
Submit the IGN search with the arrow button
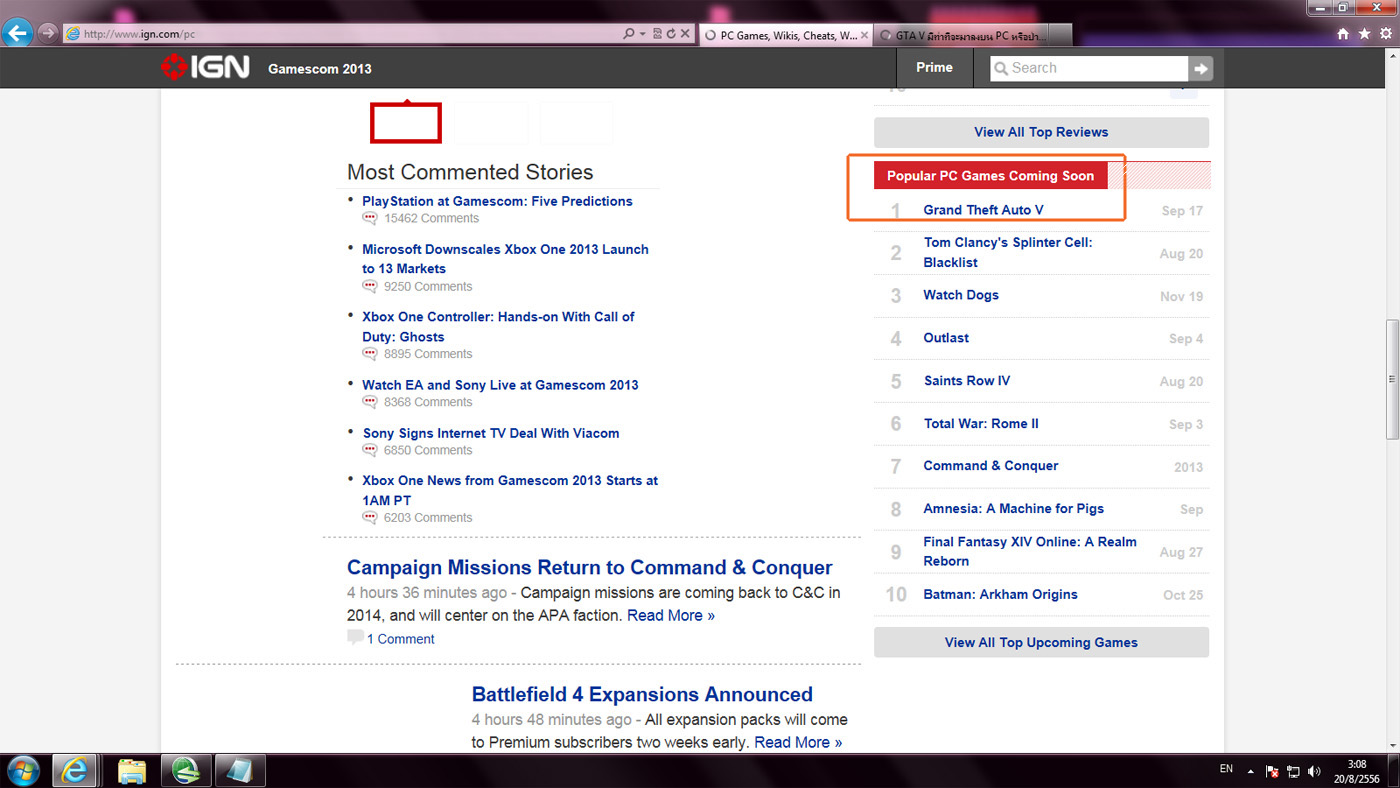(1200, 68)
